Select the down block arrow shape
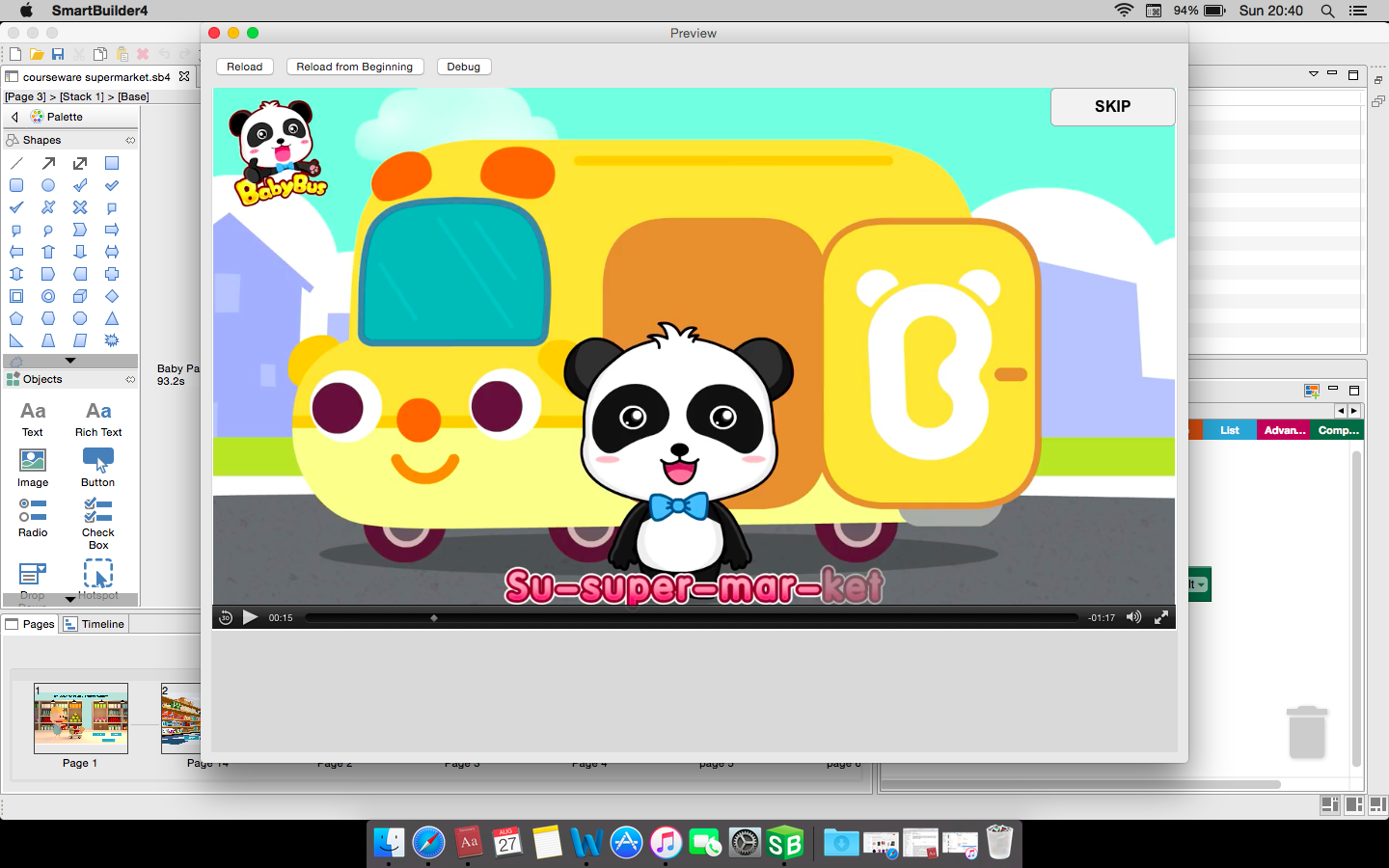This screenshot has height=868, width=1389. pos(80,252)
